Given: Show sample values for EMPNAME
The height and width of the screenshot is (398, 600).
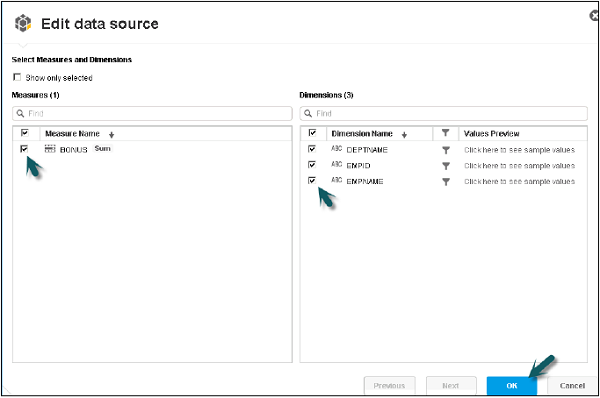Looking at the screenshot, I should [519, 181].
